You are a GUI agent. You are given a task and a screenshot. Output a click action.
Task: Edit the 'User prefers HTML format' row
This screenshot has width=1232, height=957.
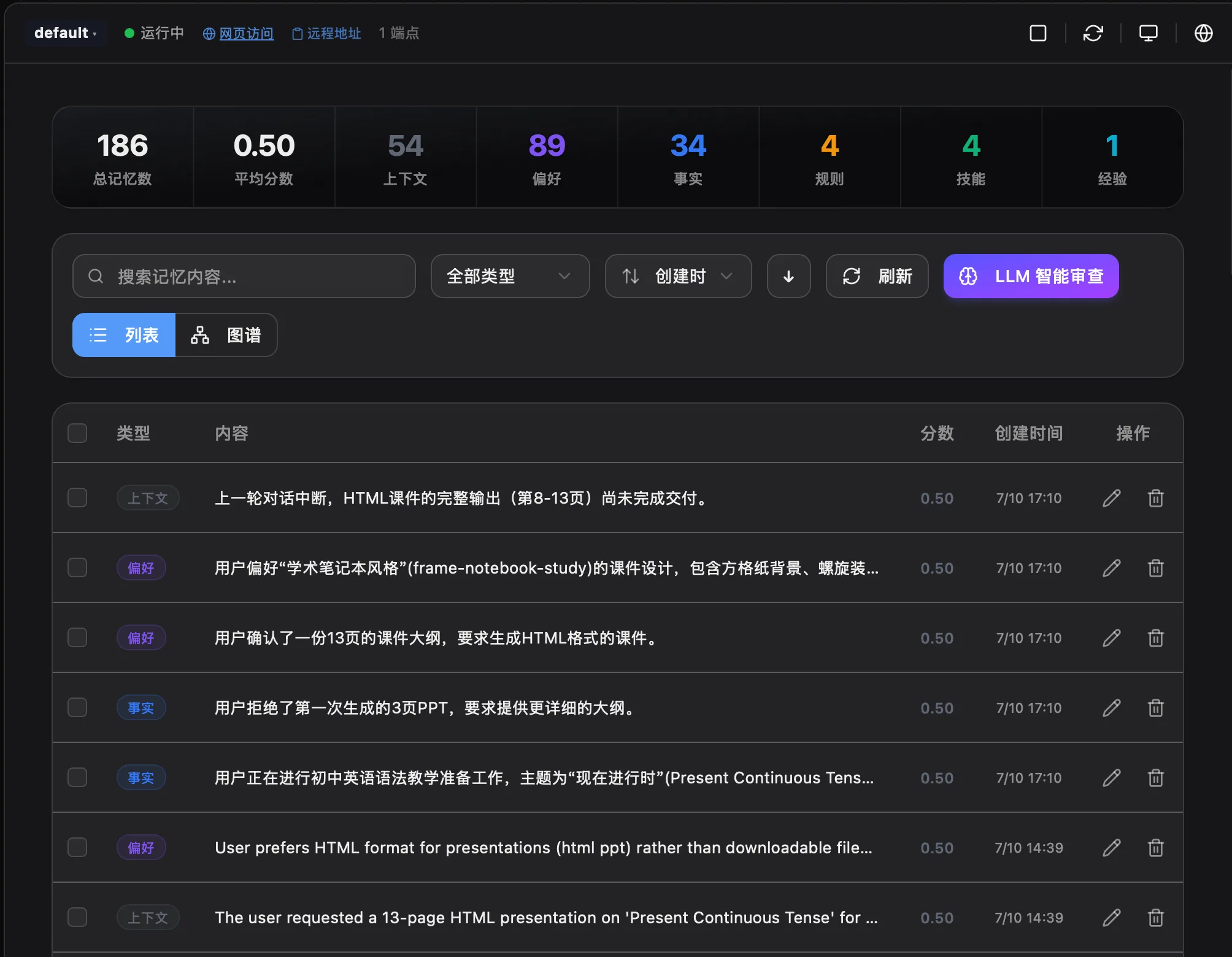coord(1111,848)
